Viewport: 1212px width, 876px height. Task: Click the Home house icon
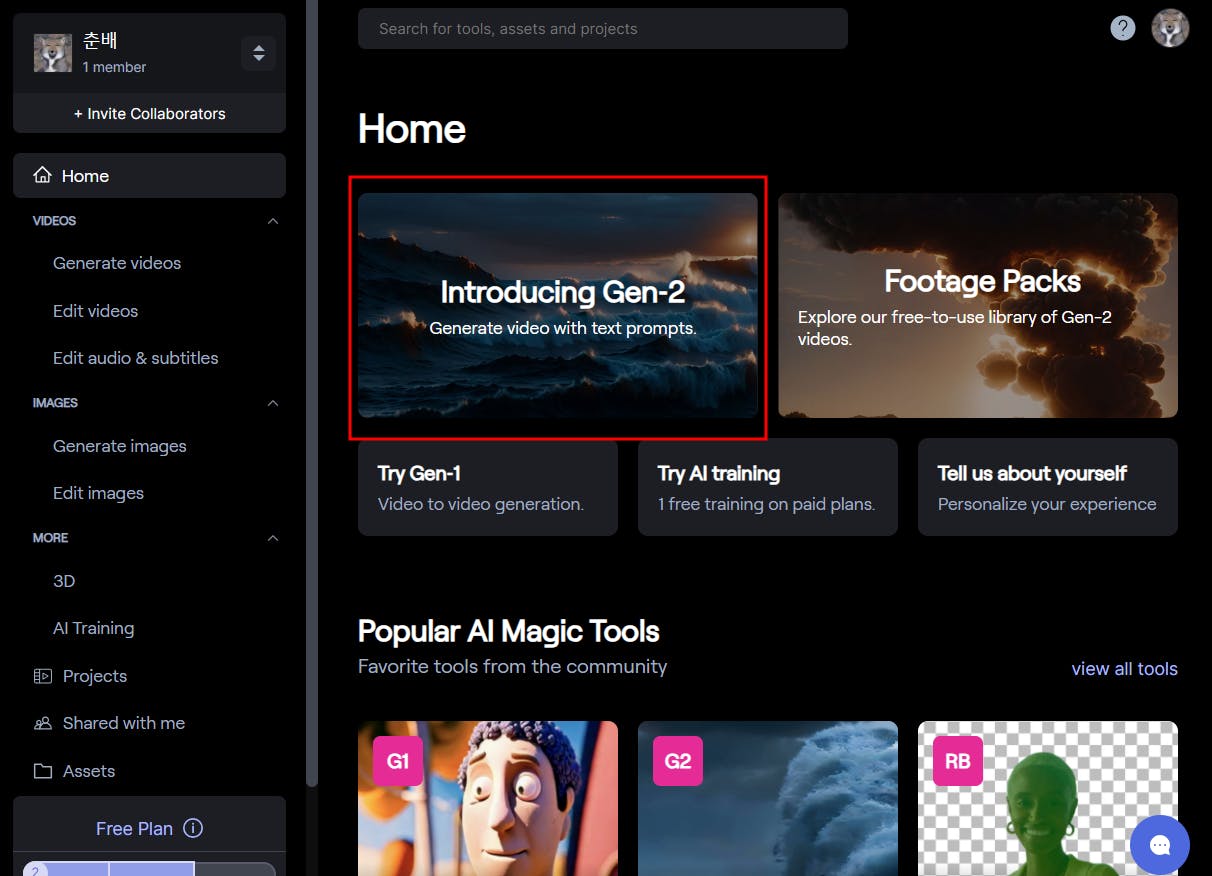(42, 175)
